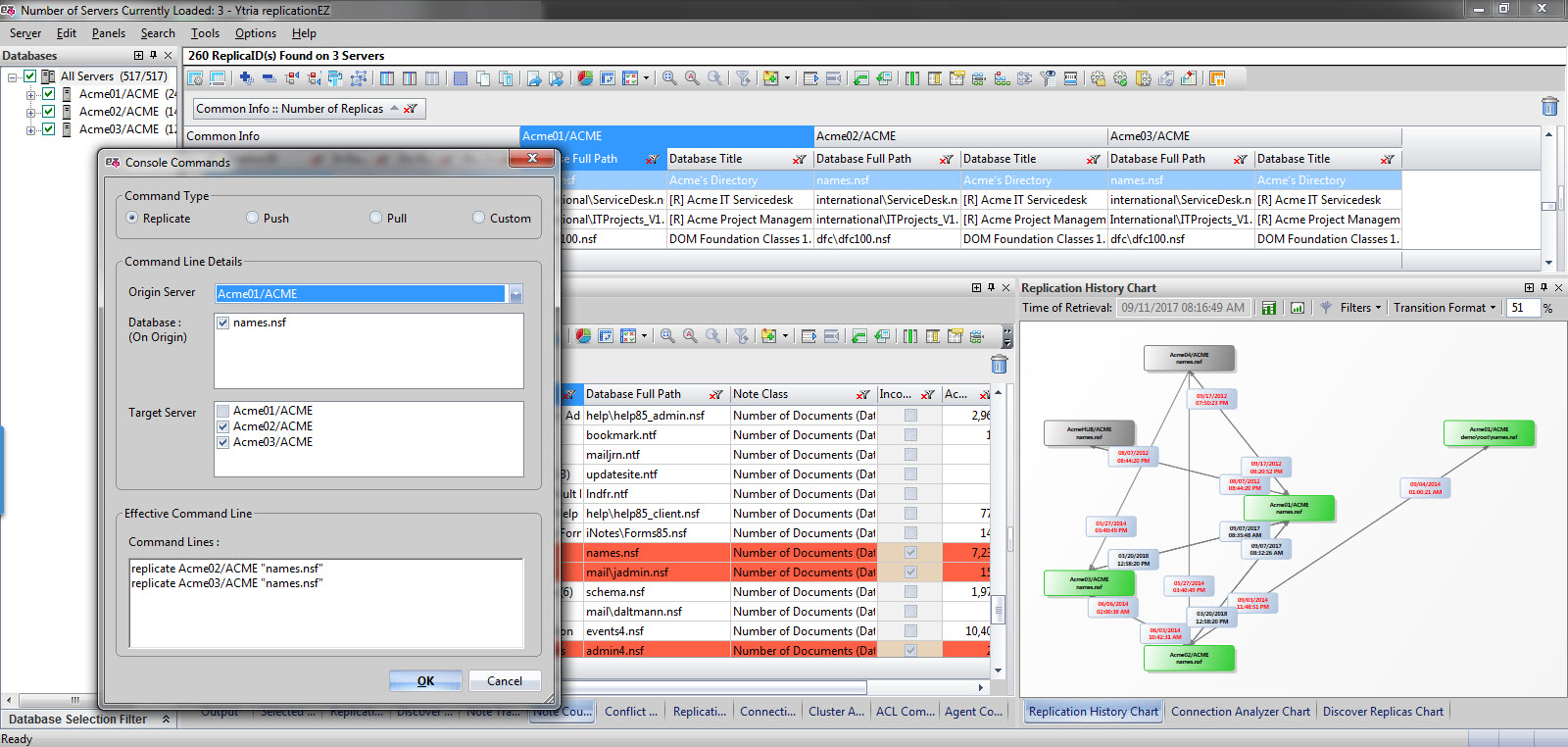
Task: Select the Push command type radio
Action: point(253,218)
